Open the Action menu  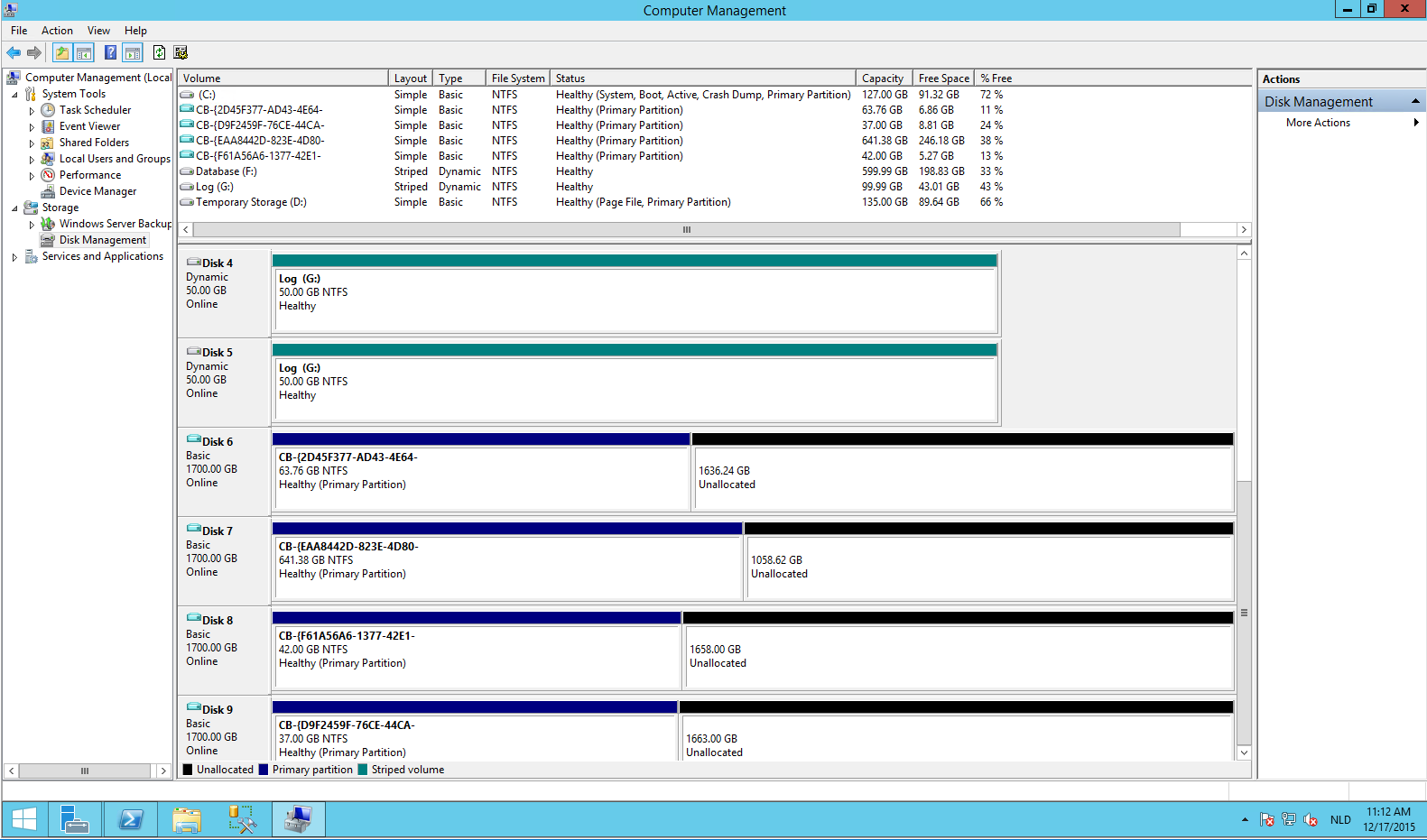pos(57,31)
